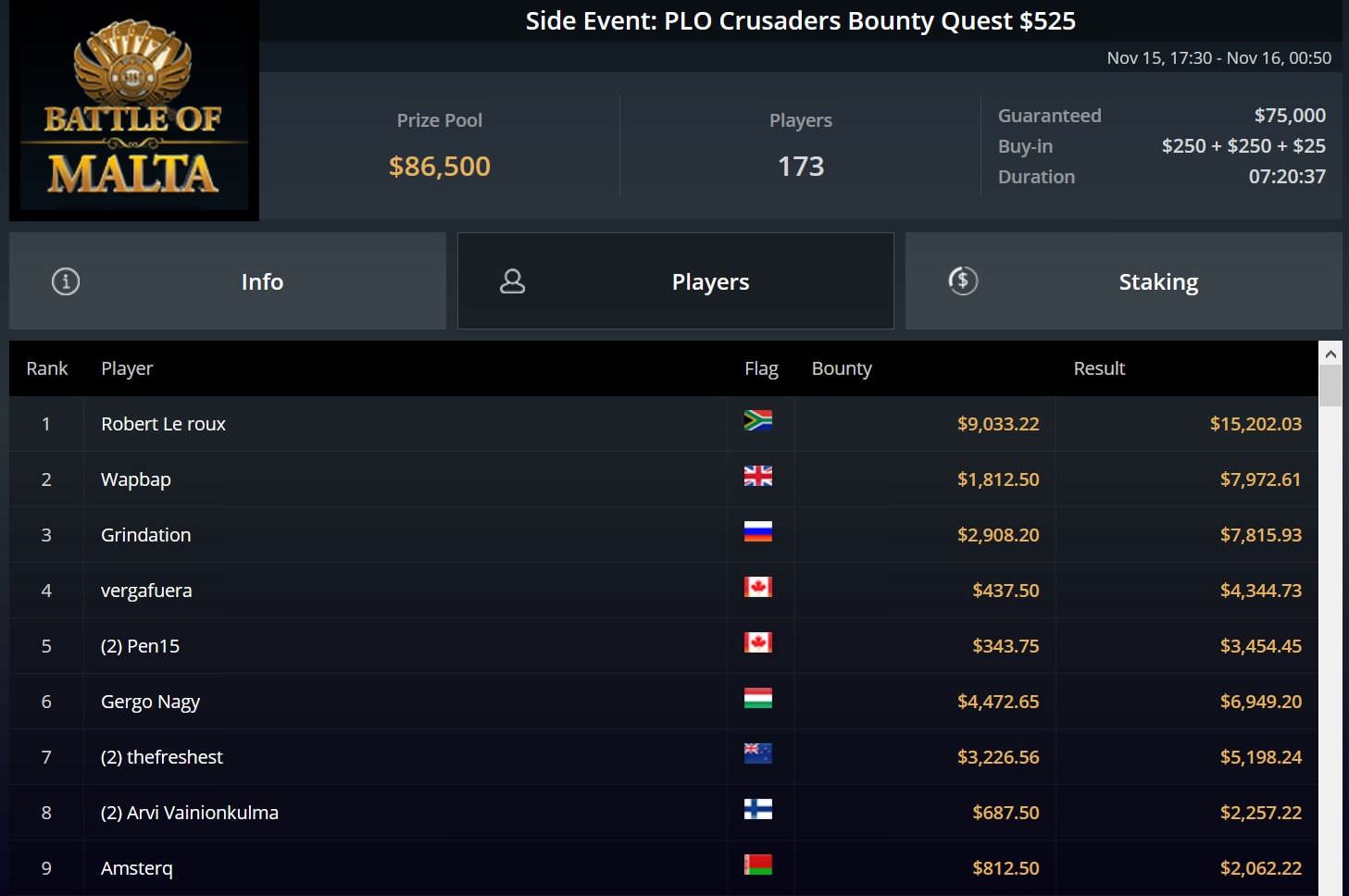Open the Info tab
The width and height of the screenshot is (1349, 896).
[228, 281]
